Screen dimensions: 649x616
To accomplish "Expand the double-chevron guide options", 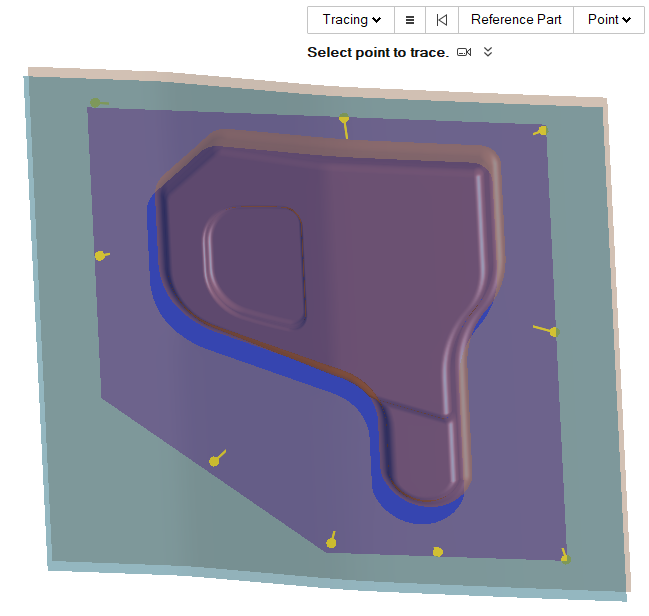I will click(x=488, y=52).
